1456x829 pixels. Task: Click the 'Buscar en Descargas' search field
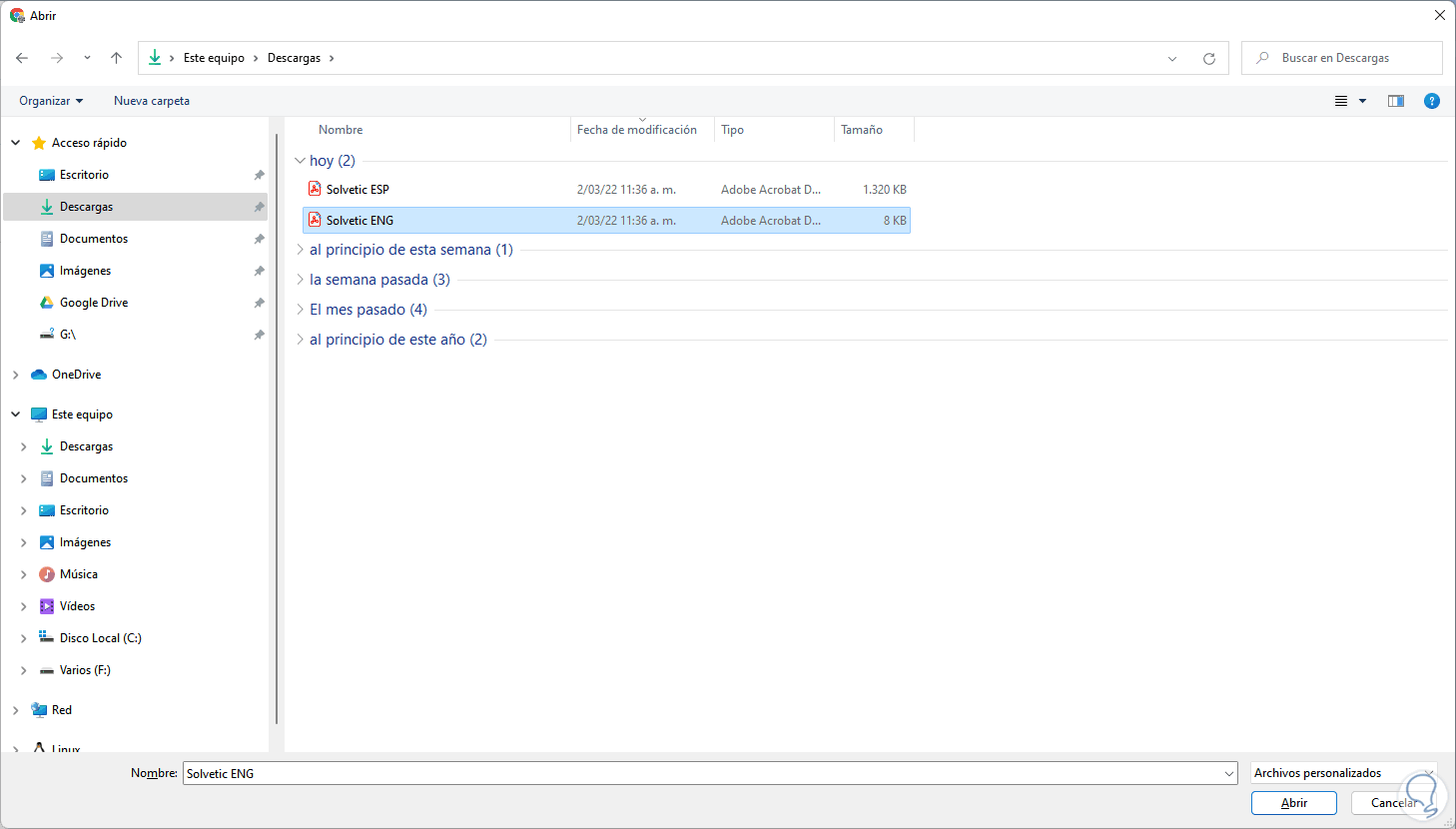click(1342, 58)
